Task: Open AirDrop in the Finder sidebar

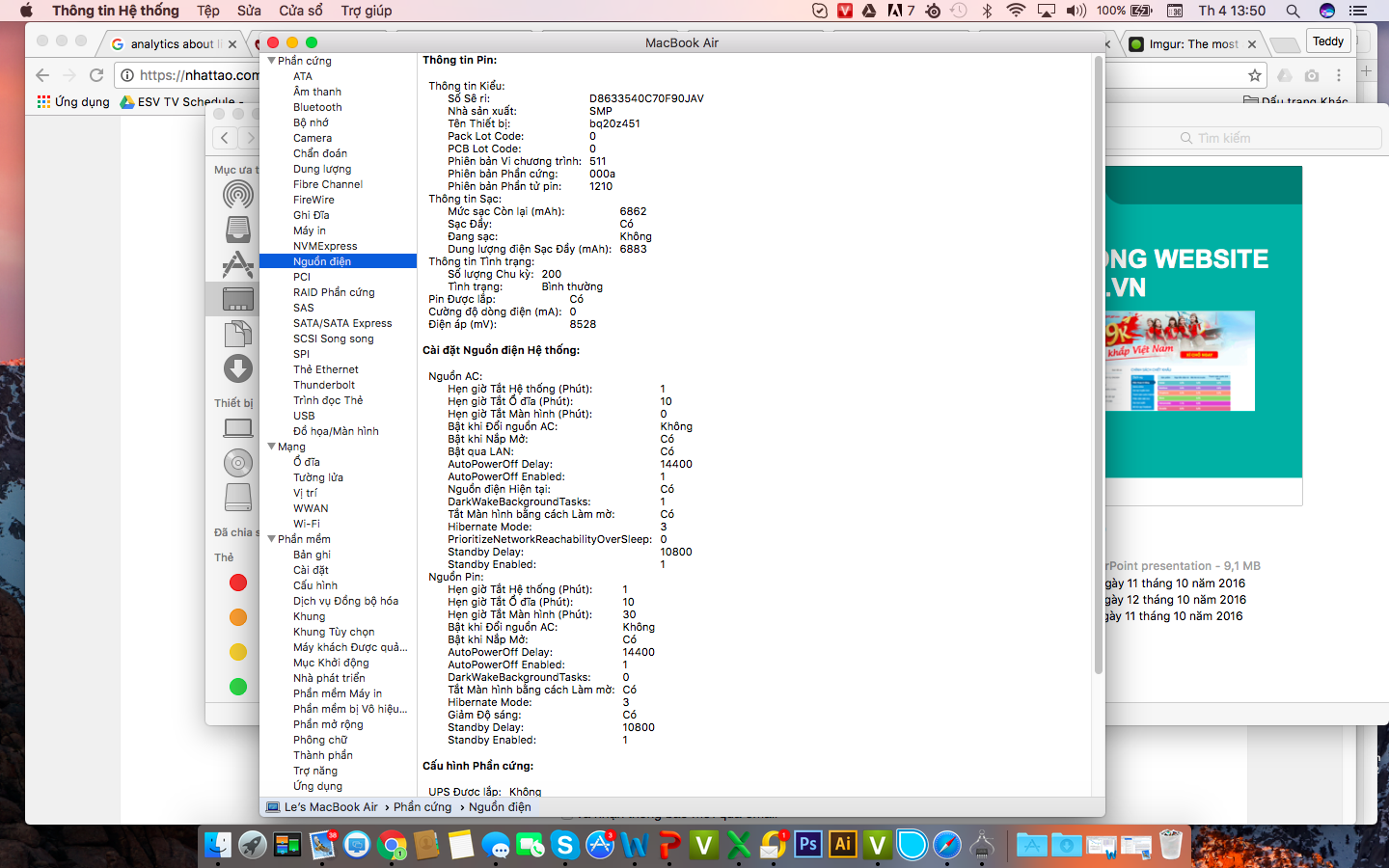Action: tap(238, 194)
